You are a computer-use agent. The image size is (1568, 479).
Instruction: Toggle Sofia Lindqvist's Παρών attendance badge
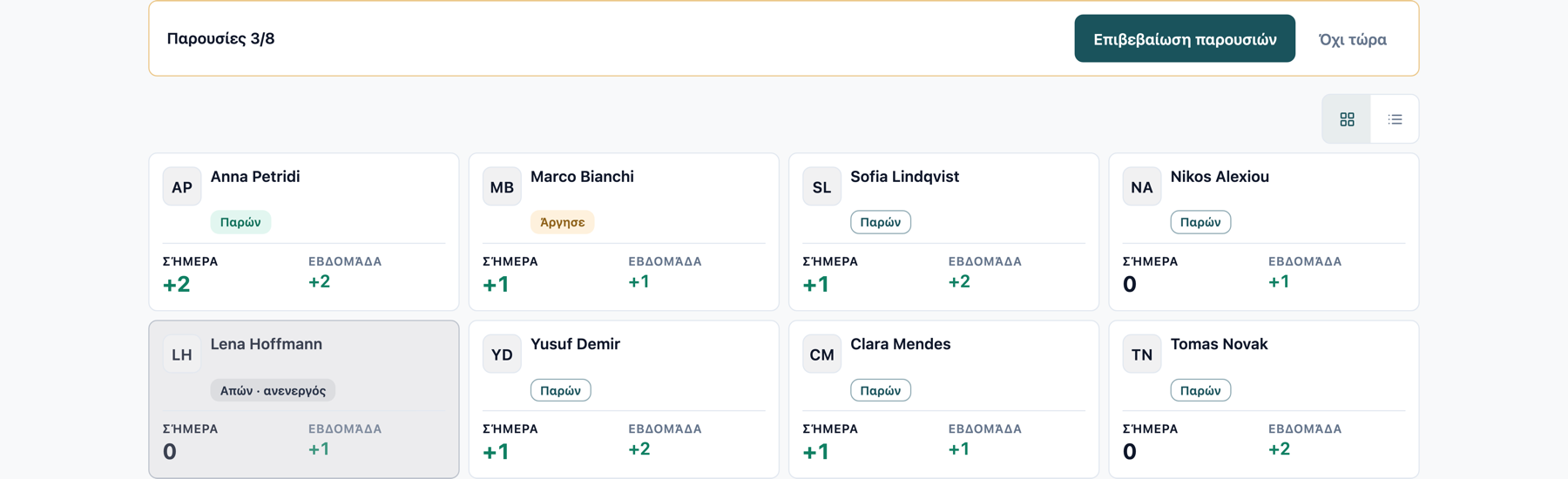(881, 222)
